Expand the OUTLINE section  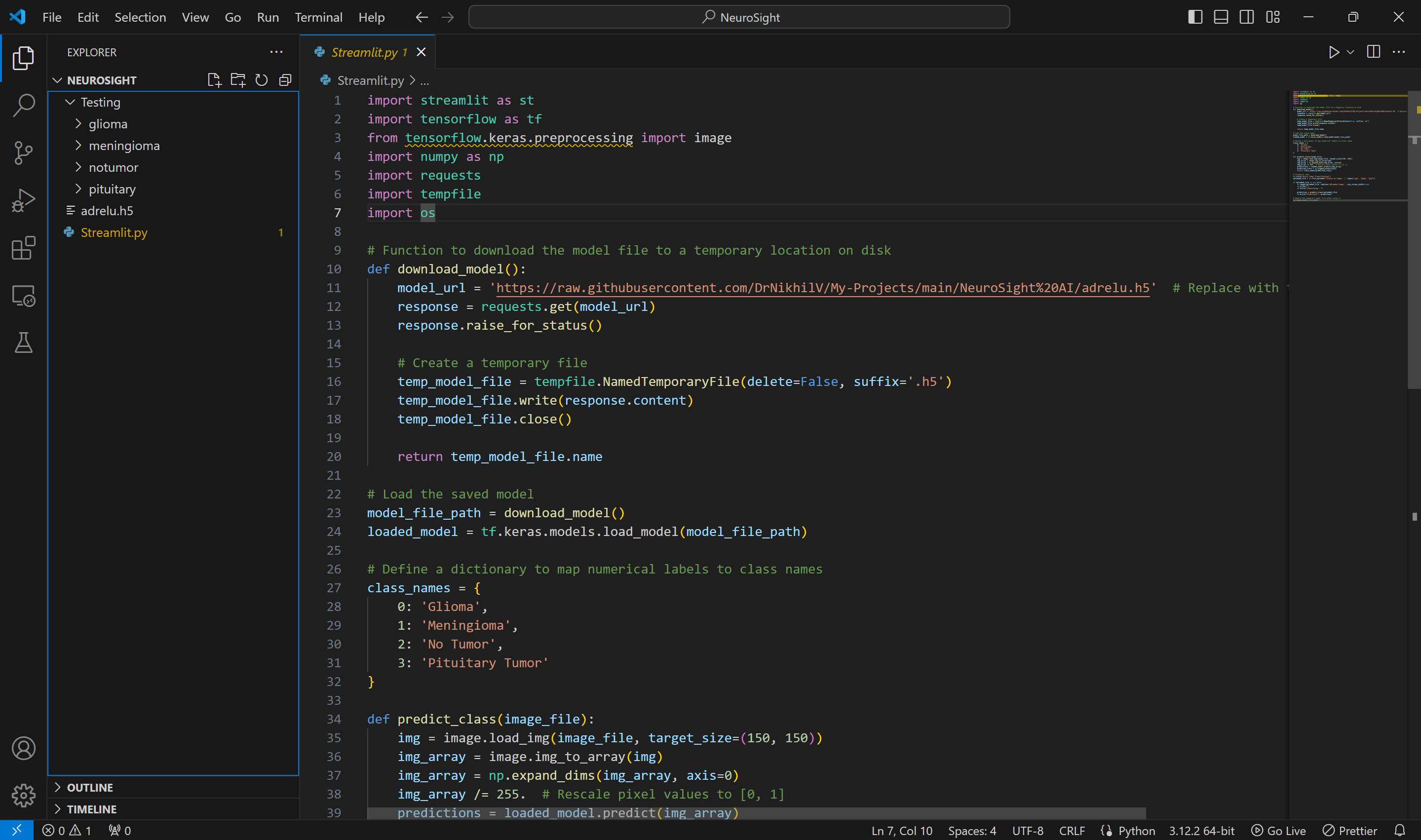[89, 787]
